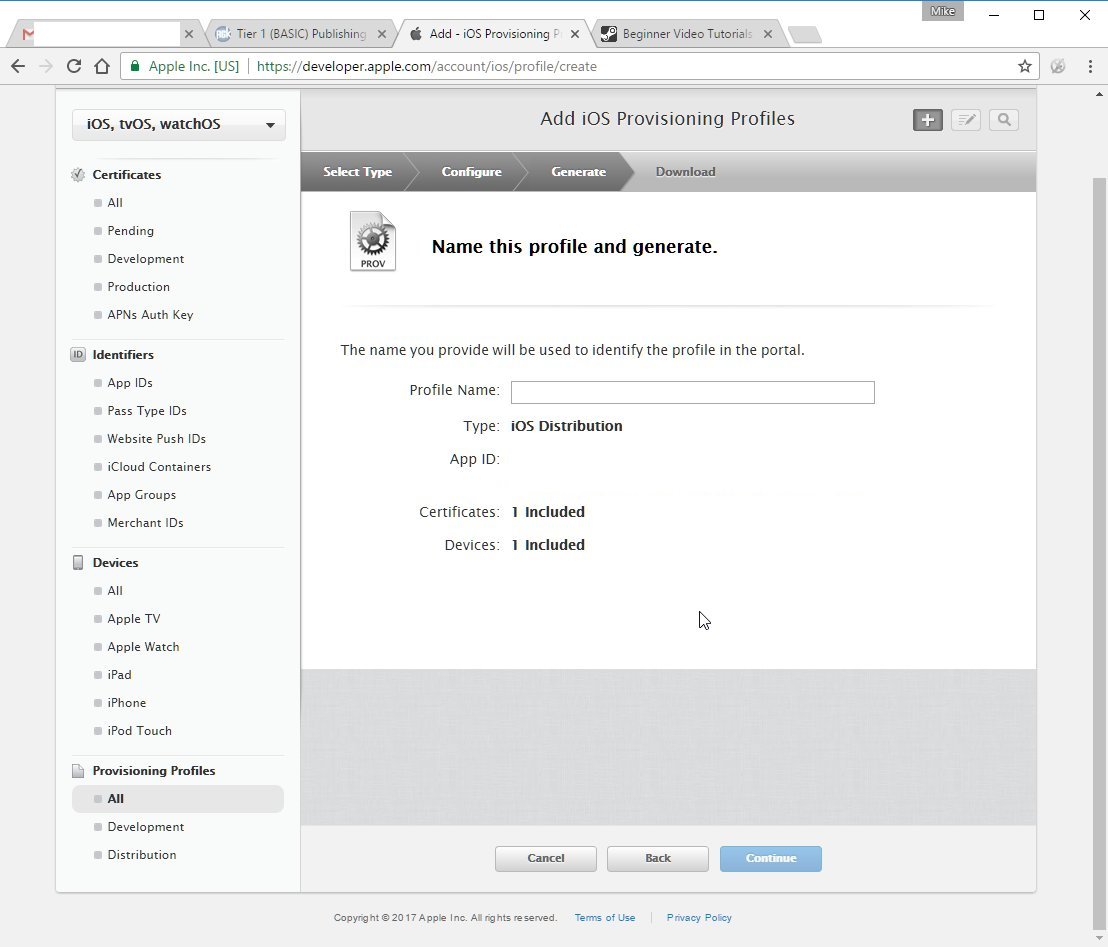Screen dimensions: 1108x947
Task: Open Development under Provisioning Profiles
Action: tap(146, 827)
